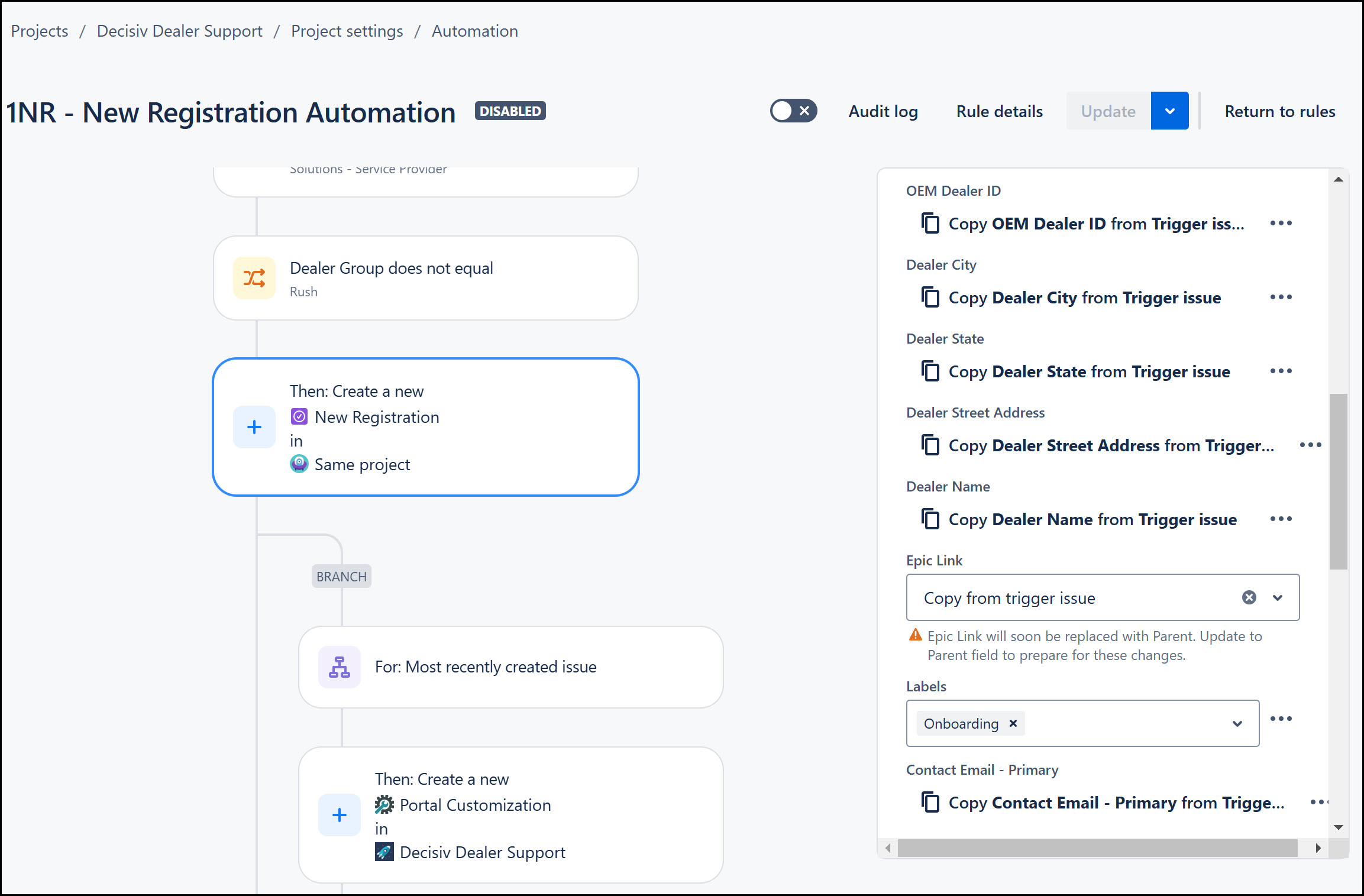The height and width of the screenshot is (896, 1364).
Task: Click the Dealer Group condition shuffle icon
Action: [254, 278]
